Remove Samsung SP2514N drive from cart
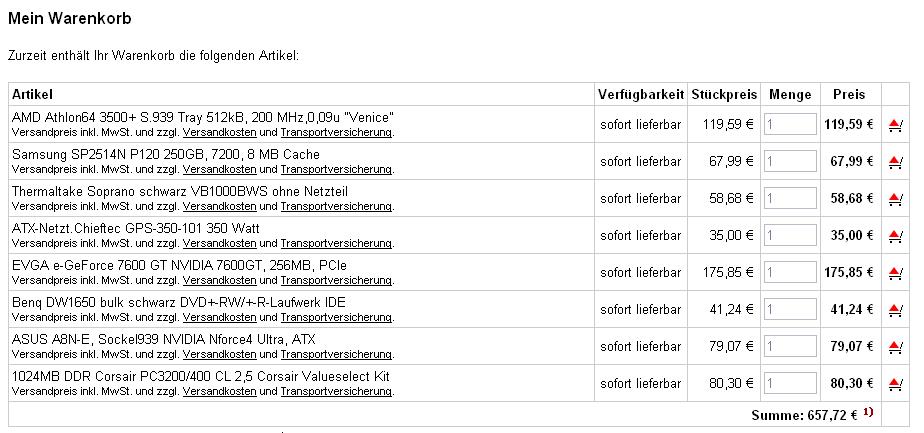Viewport: 924px width, 433px height. tap(895, 162)
